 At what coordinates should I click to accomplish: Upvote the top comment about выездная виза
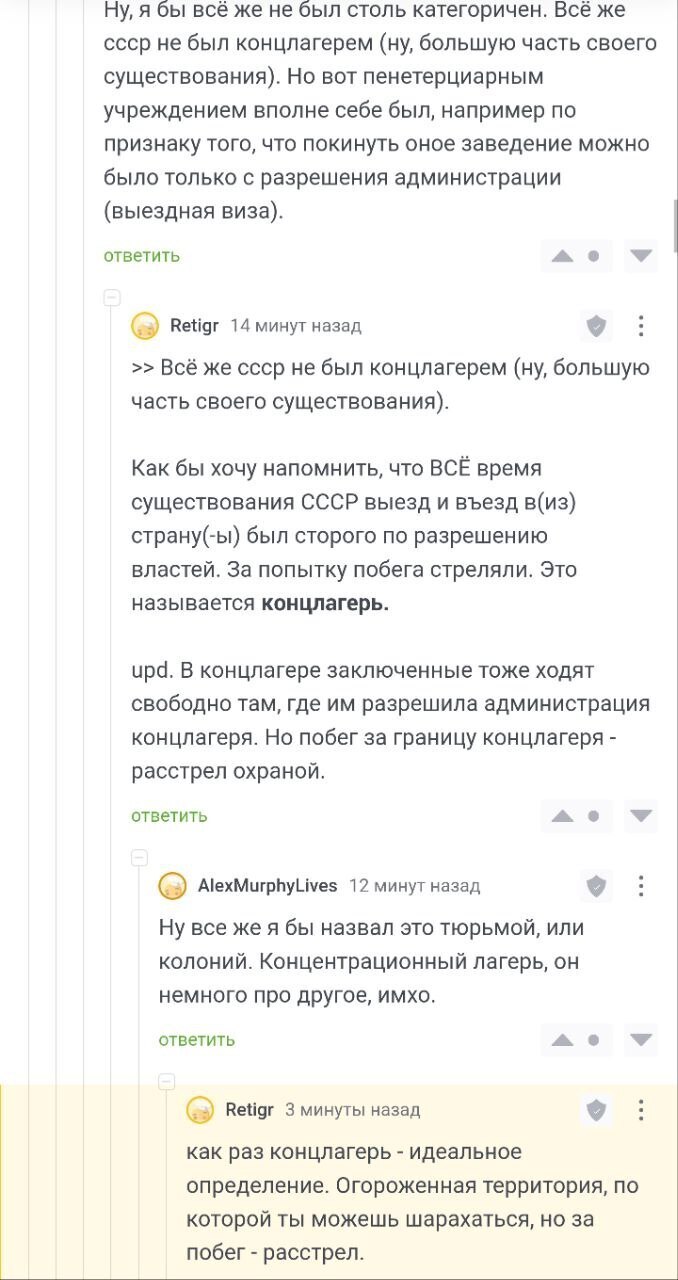pos(562,257)
